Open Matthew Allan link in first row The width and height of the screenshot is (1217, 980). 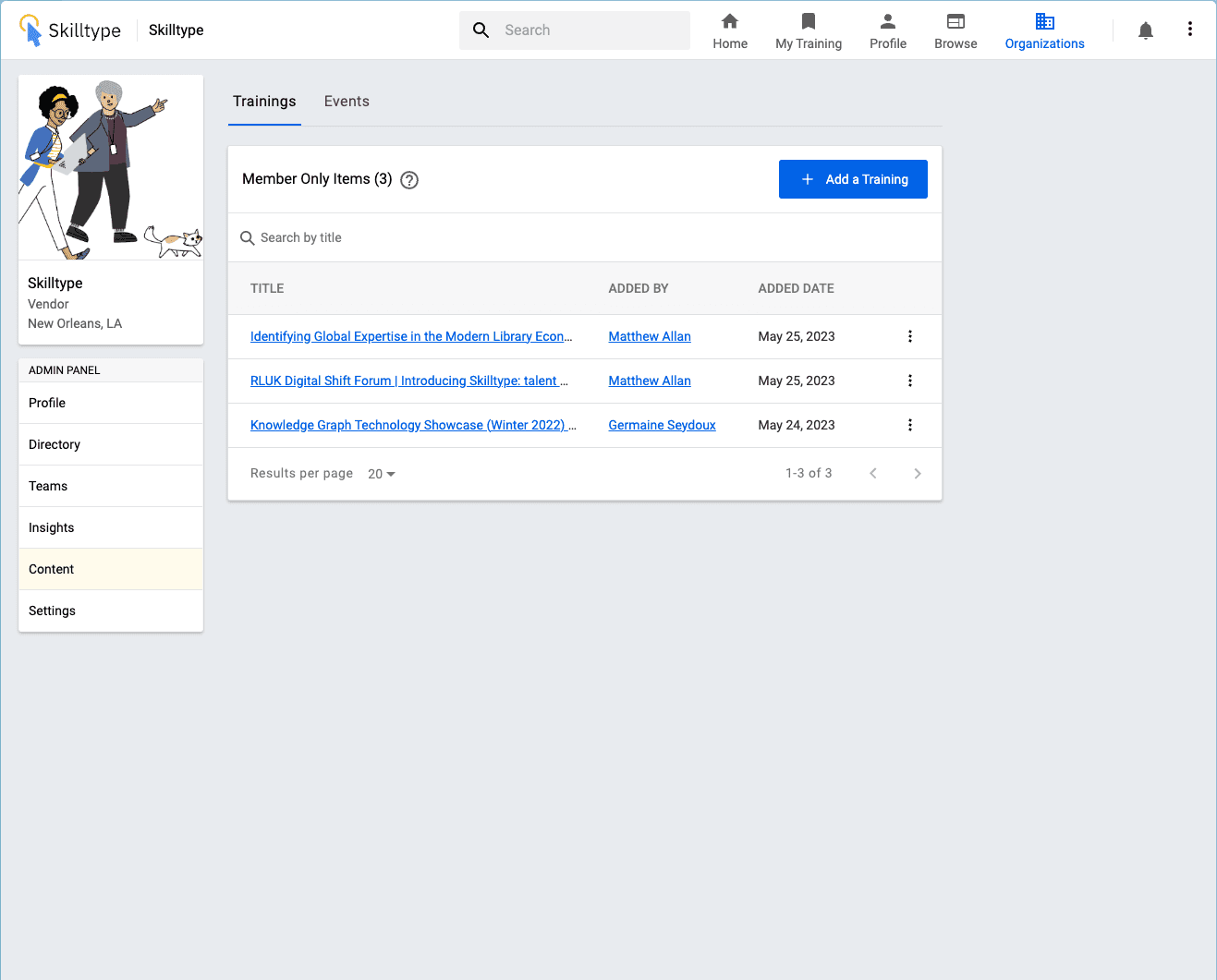click(x=650, y=336)
